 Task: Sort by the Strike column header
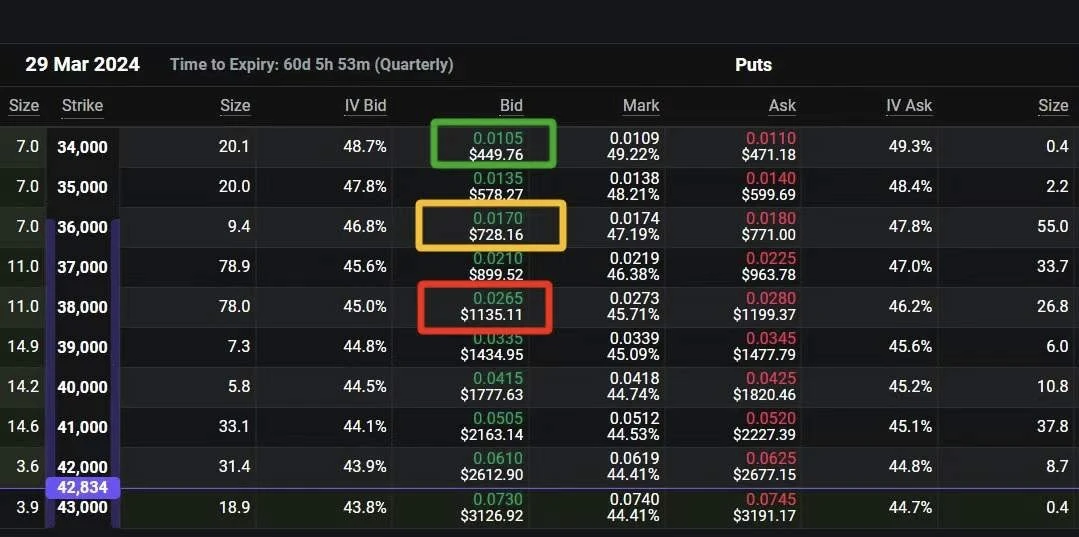[x=82, y=106]
